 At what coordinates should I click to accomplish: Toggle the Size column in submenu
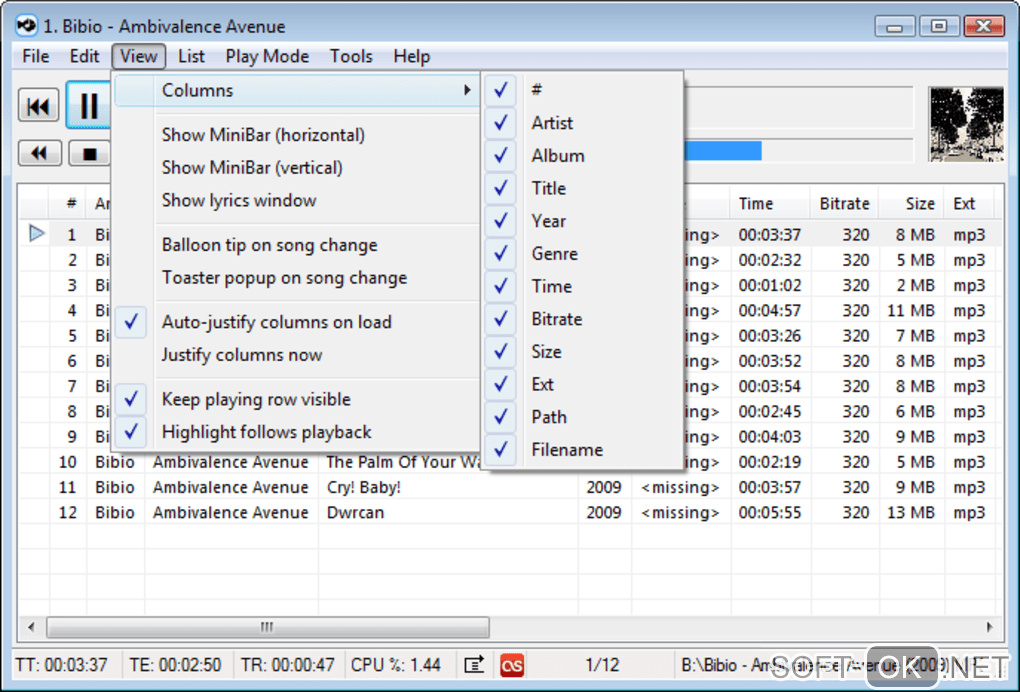click(582, 351)
